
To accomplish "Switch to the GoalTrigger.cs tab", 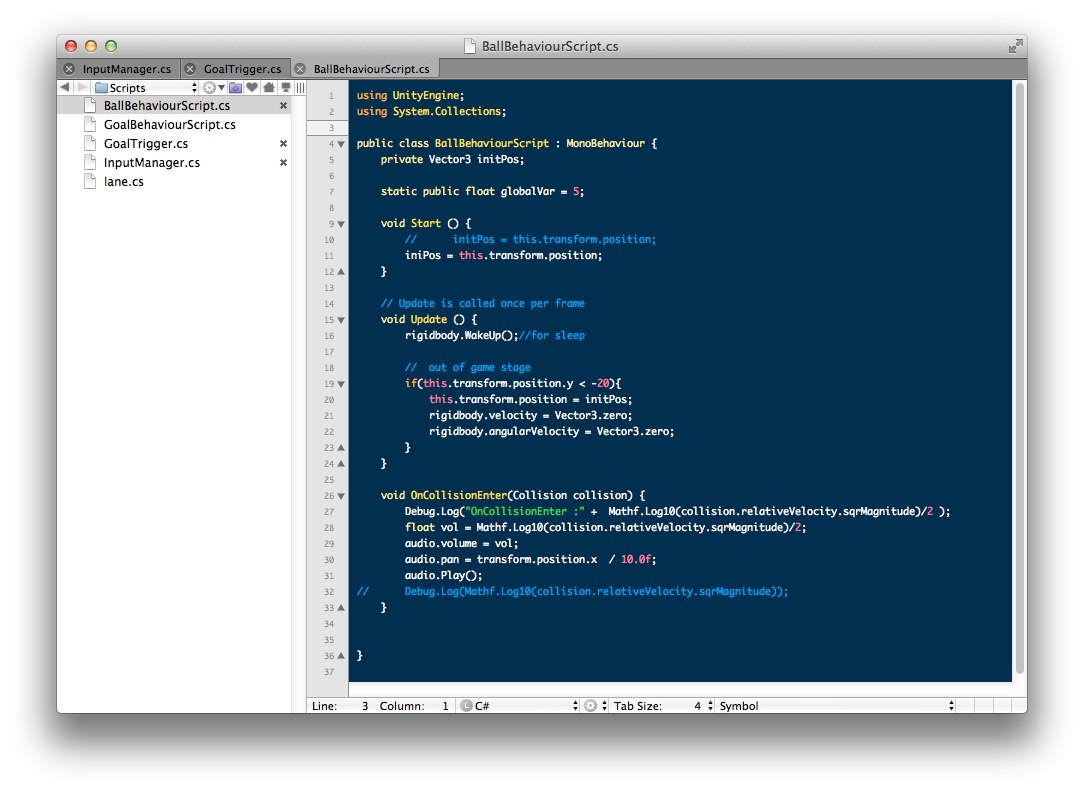I will [242, 69].
